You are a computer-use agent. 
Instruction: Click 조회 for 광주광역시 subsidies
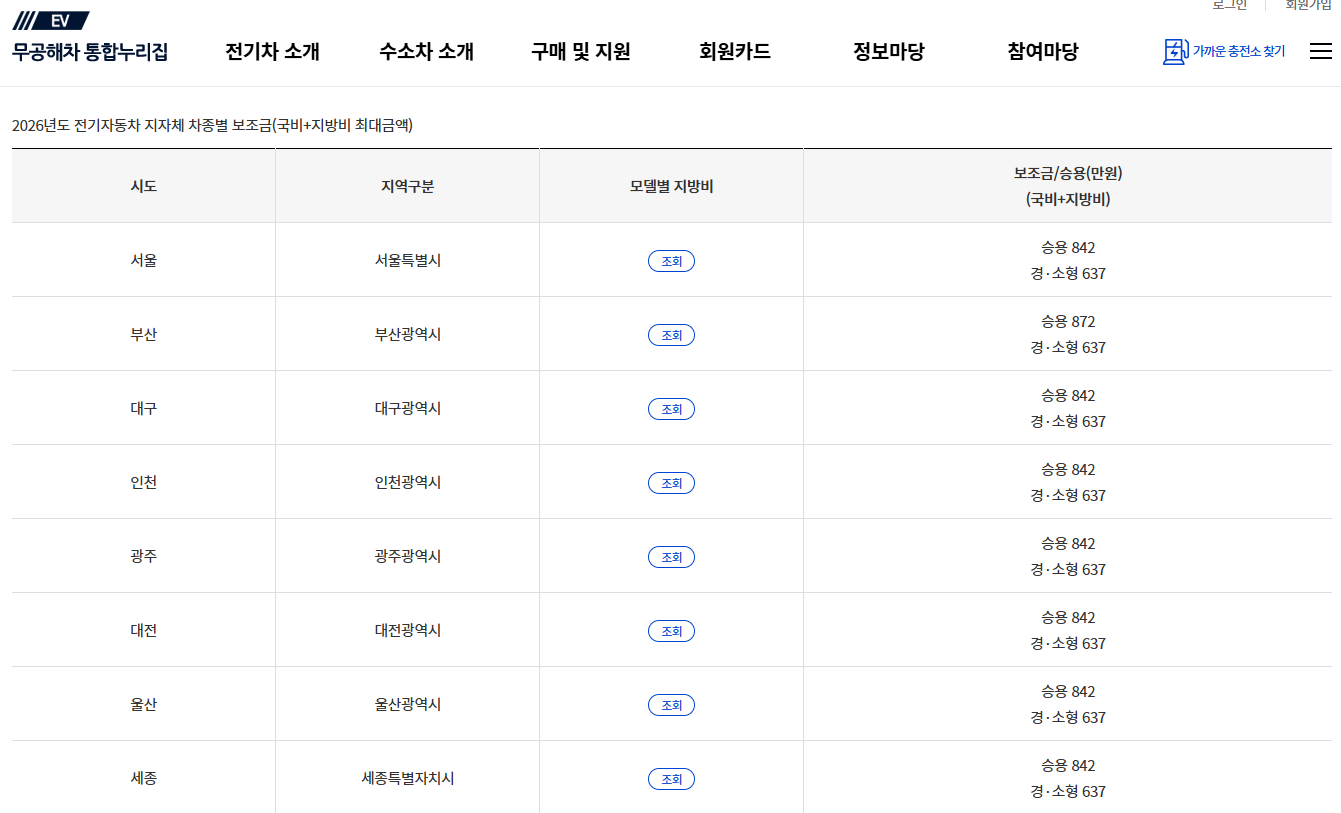tap(671, 557)
